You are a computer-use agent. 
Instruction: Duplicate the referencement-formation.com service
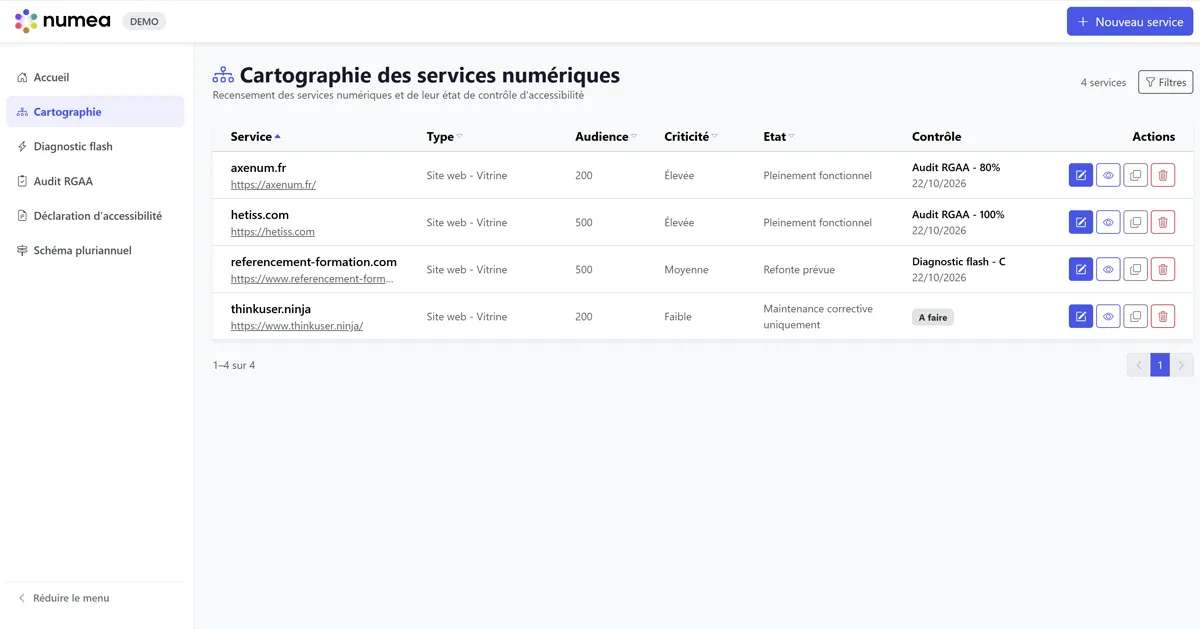point(1135,269)
